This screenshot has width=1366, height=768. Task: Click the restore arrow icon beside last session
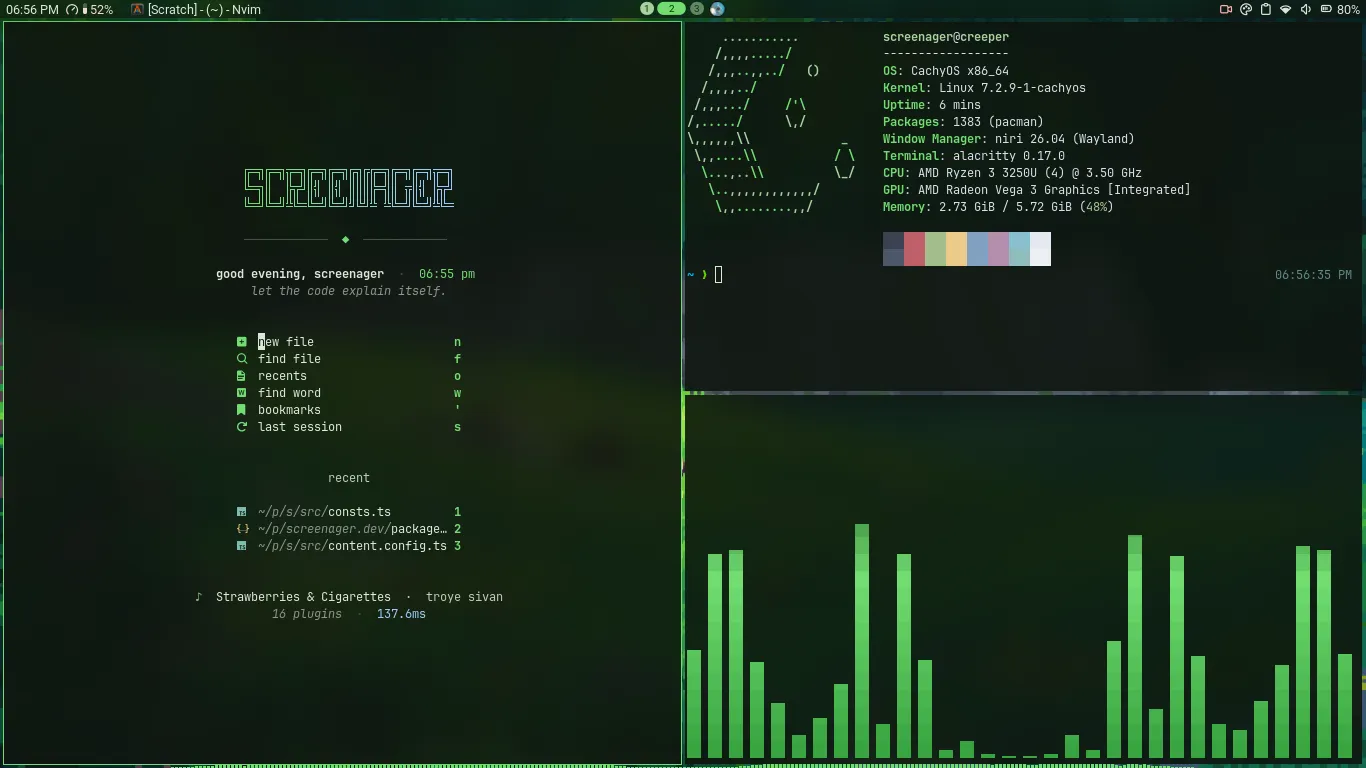pos(241,427)
